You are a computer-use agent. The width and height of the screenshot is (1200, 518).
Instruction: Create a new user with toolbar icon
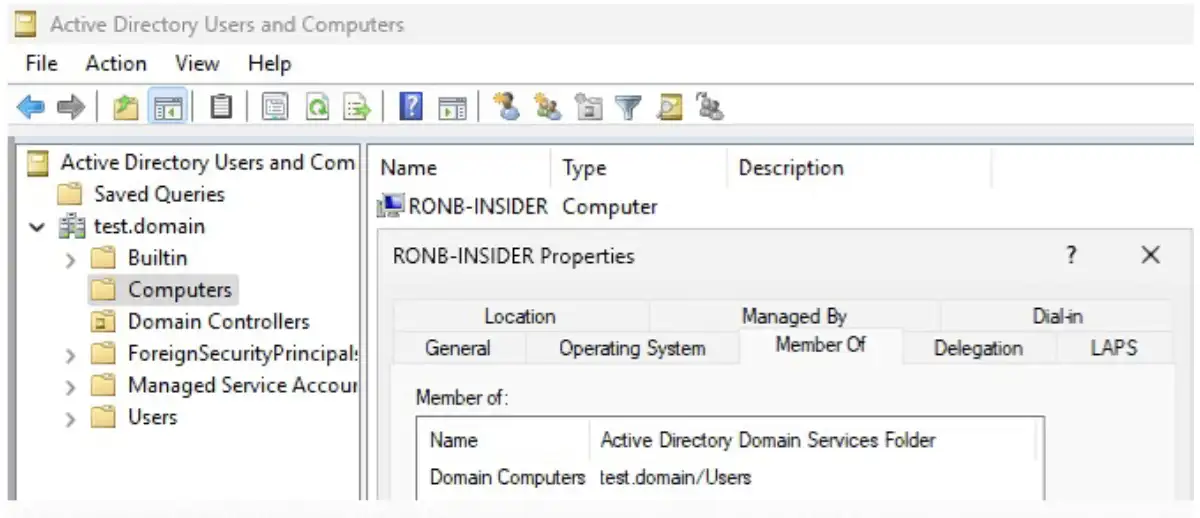click(x=508, y=106)
